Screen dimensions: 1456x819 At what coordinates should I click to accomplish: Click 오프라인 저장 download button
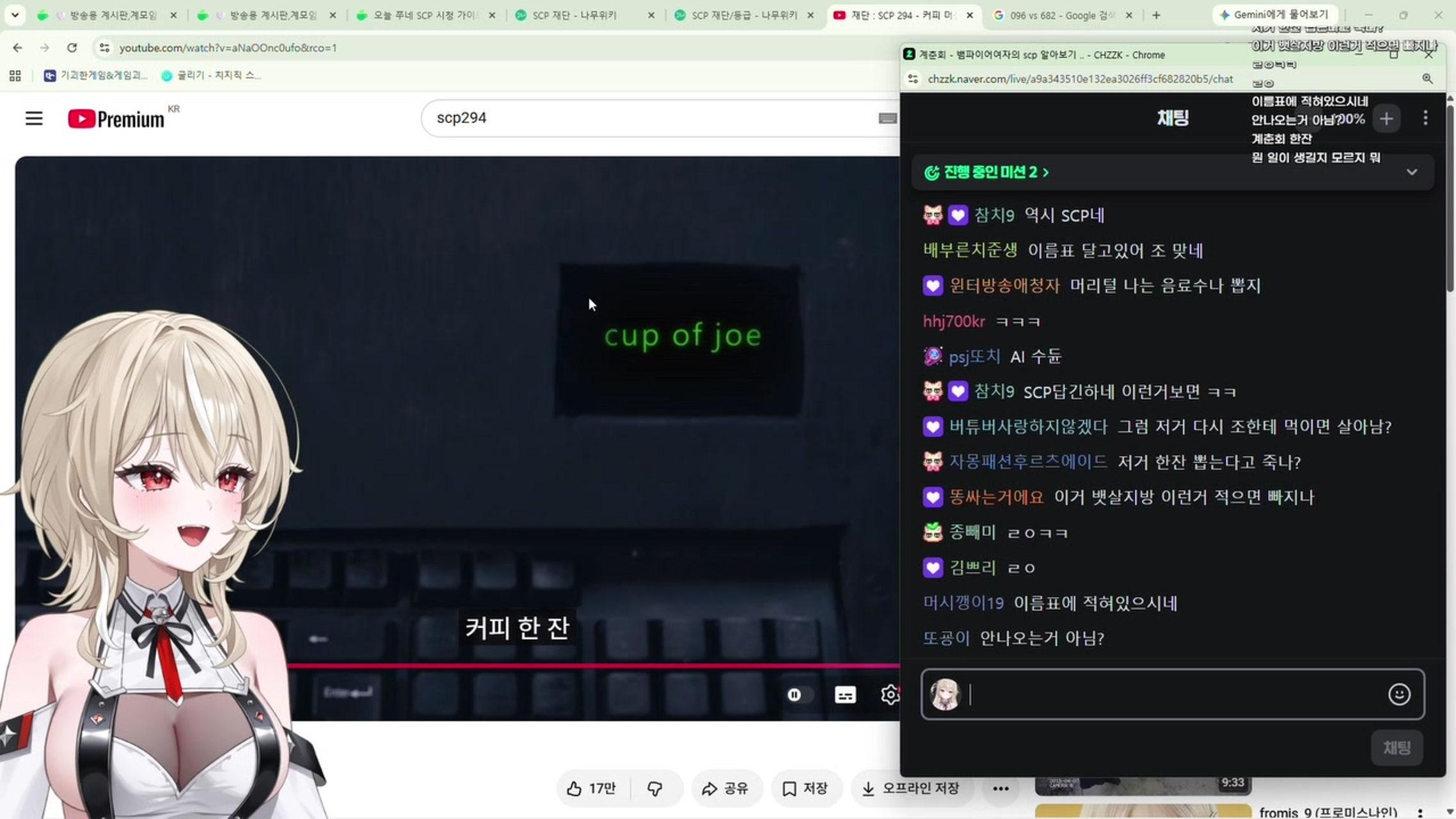[x=912, y=788]
